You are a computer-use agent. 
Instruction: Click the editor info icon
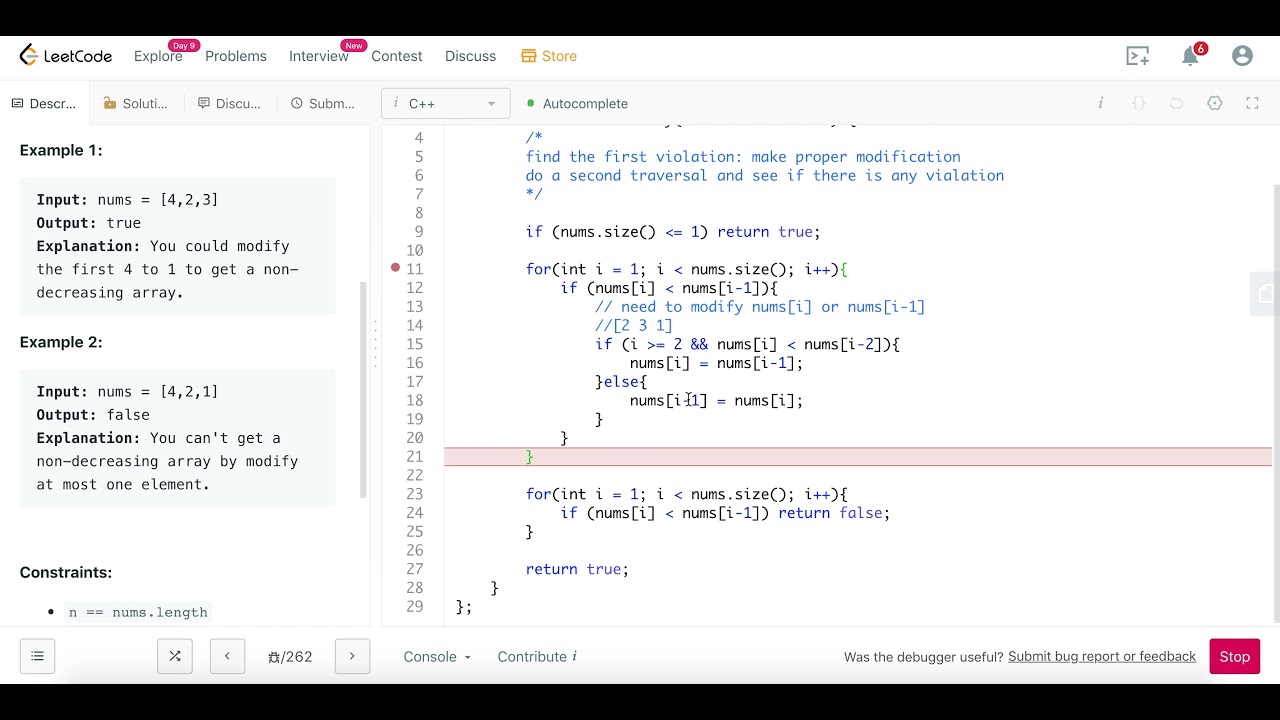(1101, 103)
